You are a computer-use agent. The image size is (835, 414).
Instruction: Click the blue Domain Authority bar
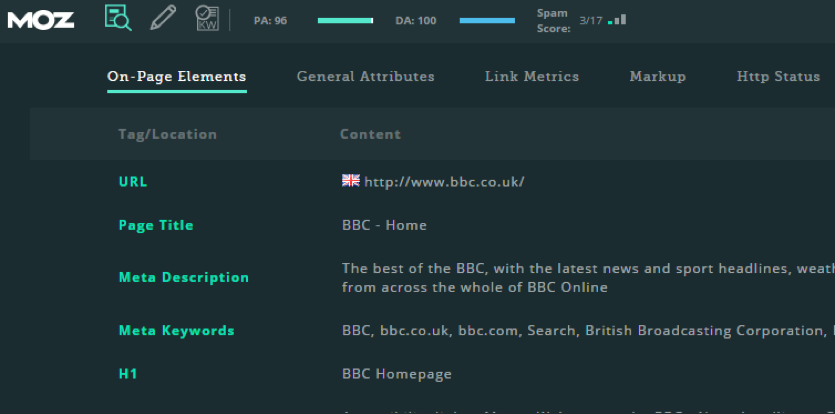487,20
